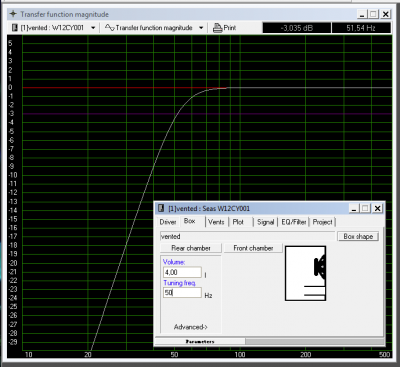Click the crosshair icon in Transfer function title bar
The height and width of the screenshot is (367, 400).
13,14
